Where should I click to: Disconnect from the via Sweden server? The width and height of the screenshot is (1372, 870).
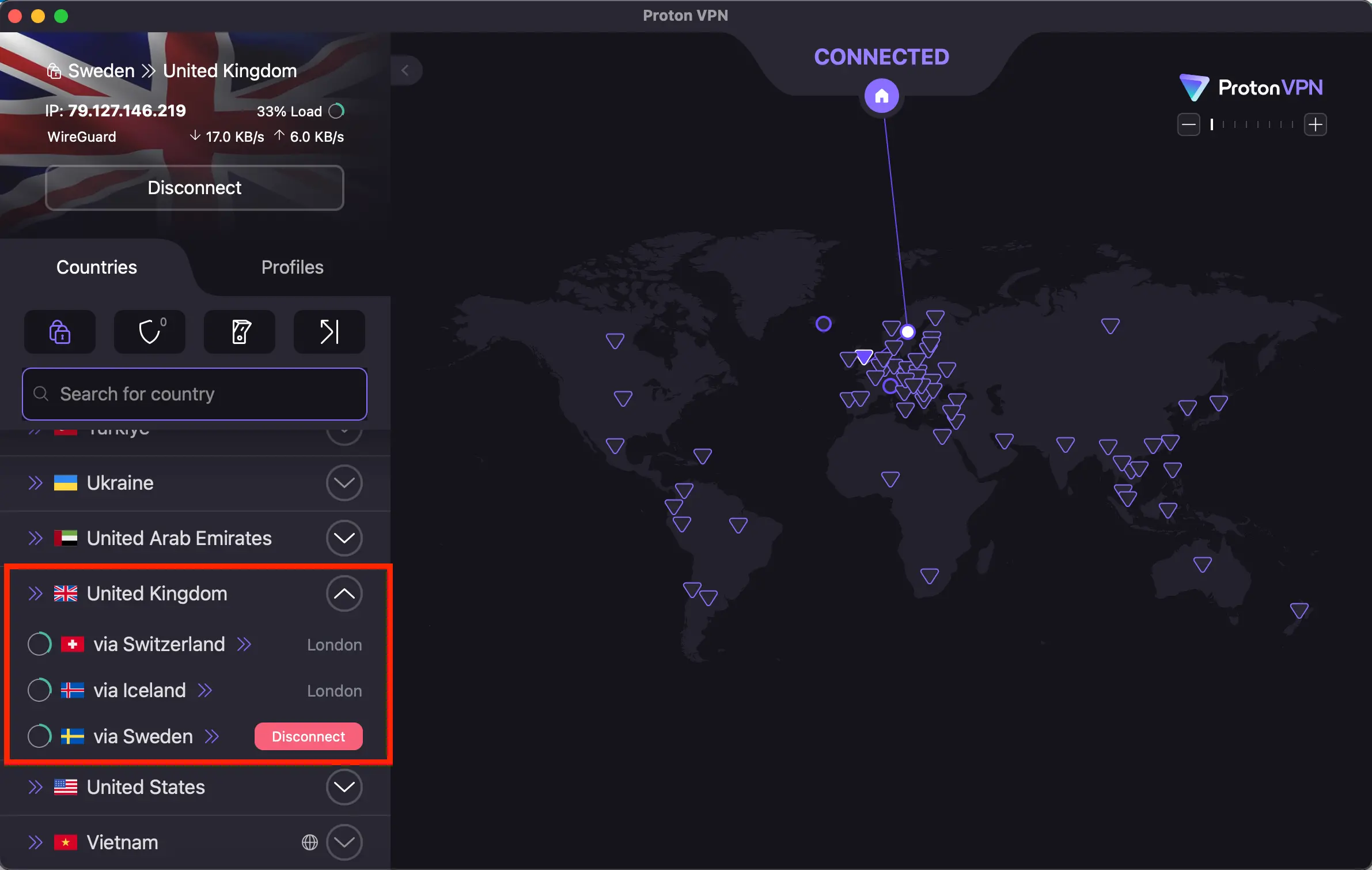[x=308, y=736]
